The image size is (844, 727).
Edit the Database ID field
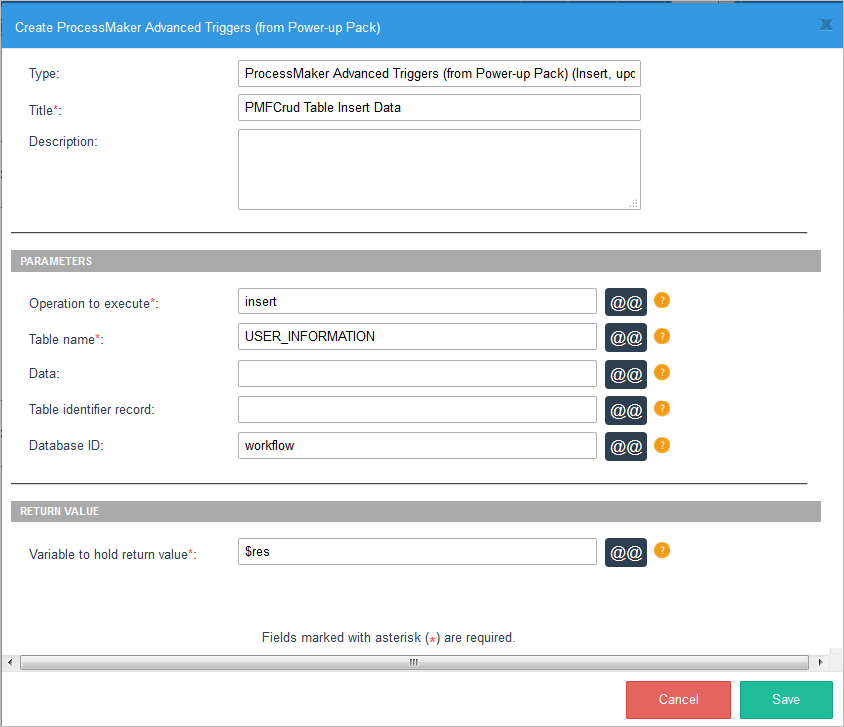click(417, 446)
